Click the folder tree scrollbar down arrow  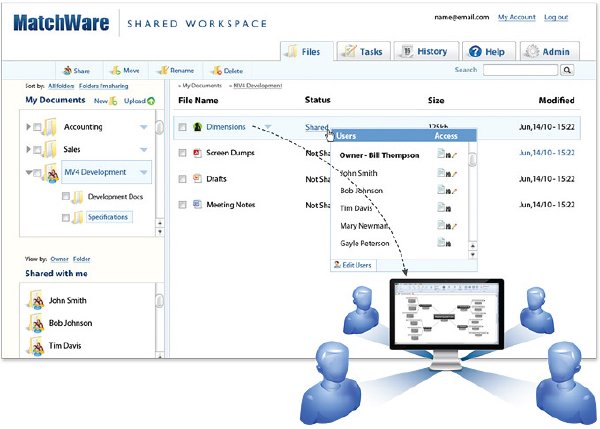point(160,232)
